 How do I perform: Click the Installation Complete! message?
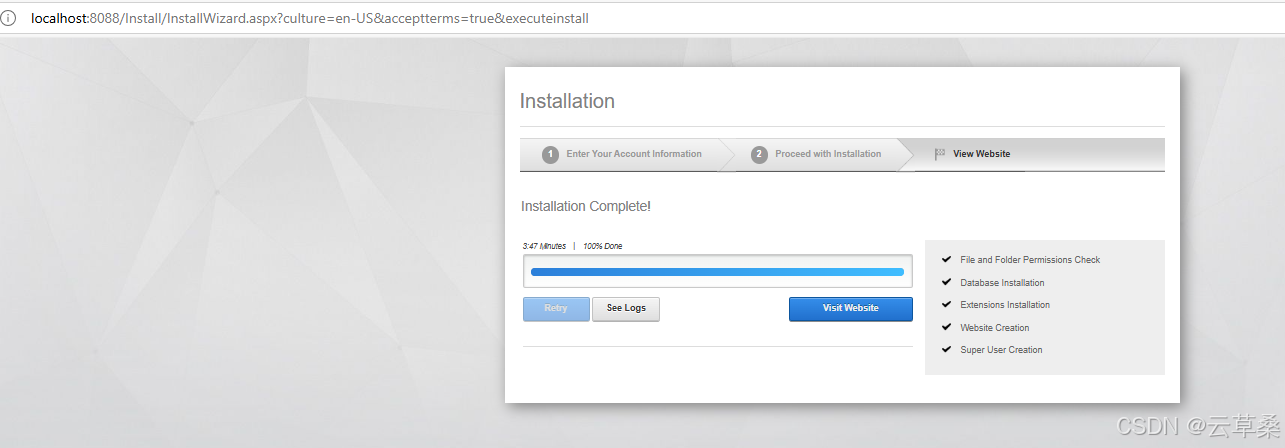click(586, 206)
